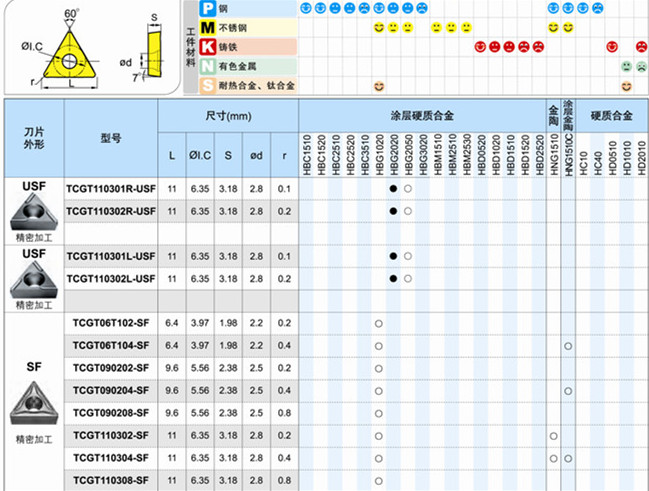The height and width of the screenshot is (491, 649).
Task: Click the 刀片外形 header cell
Action: click(34, 138)
